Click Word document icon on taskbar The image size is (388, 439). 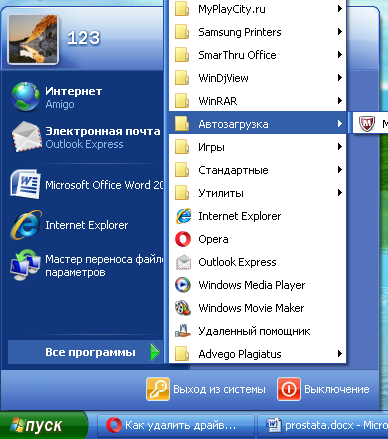tap(274, 425)
